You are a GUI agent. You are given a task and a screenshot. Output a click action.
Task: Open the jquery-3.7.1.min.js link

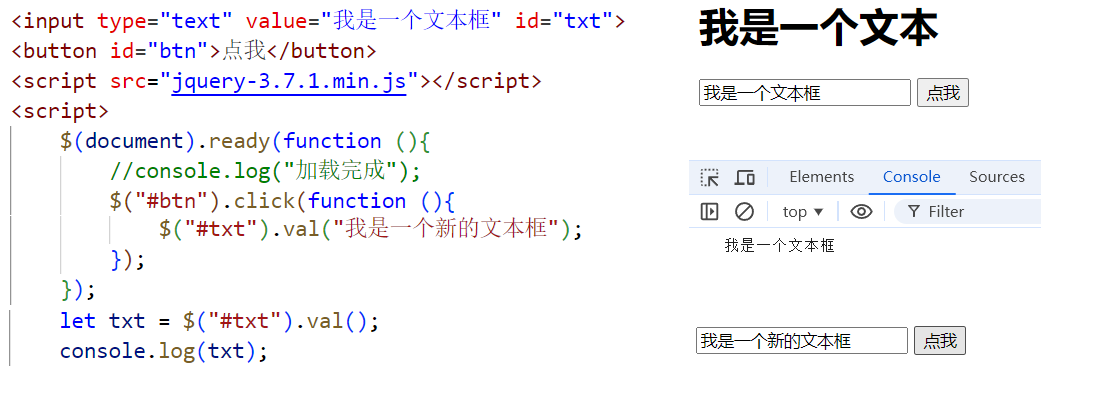(289, 81)
